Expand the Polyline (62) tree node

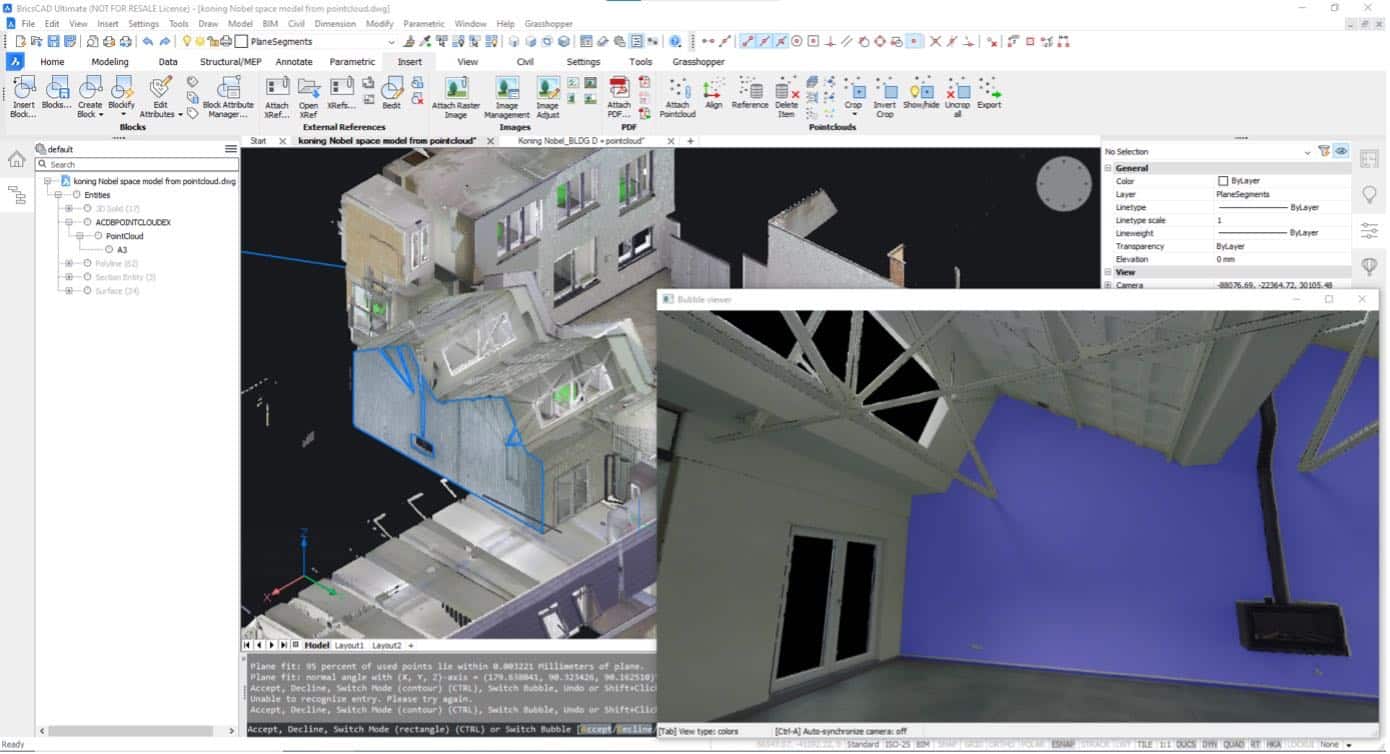(x=69, y=263)
